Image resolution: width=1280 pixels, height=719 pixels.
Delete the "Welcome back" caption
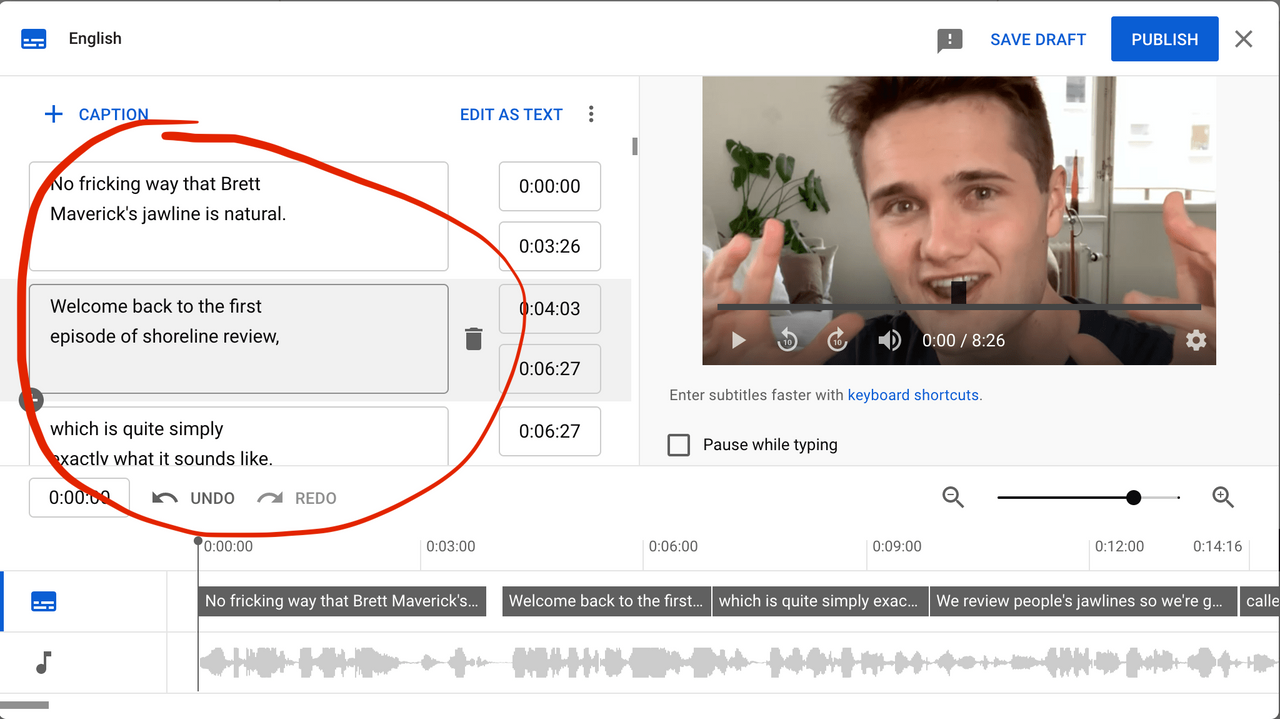coord(473,339)
